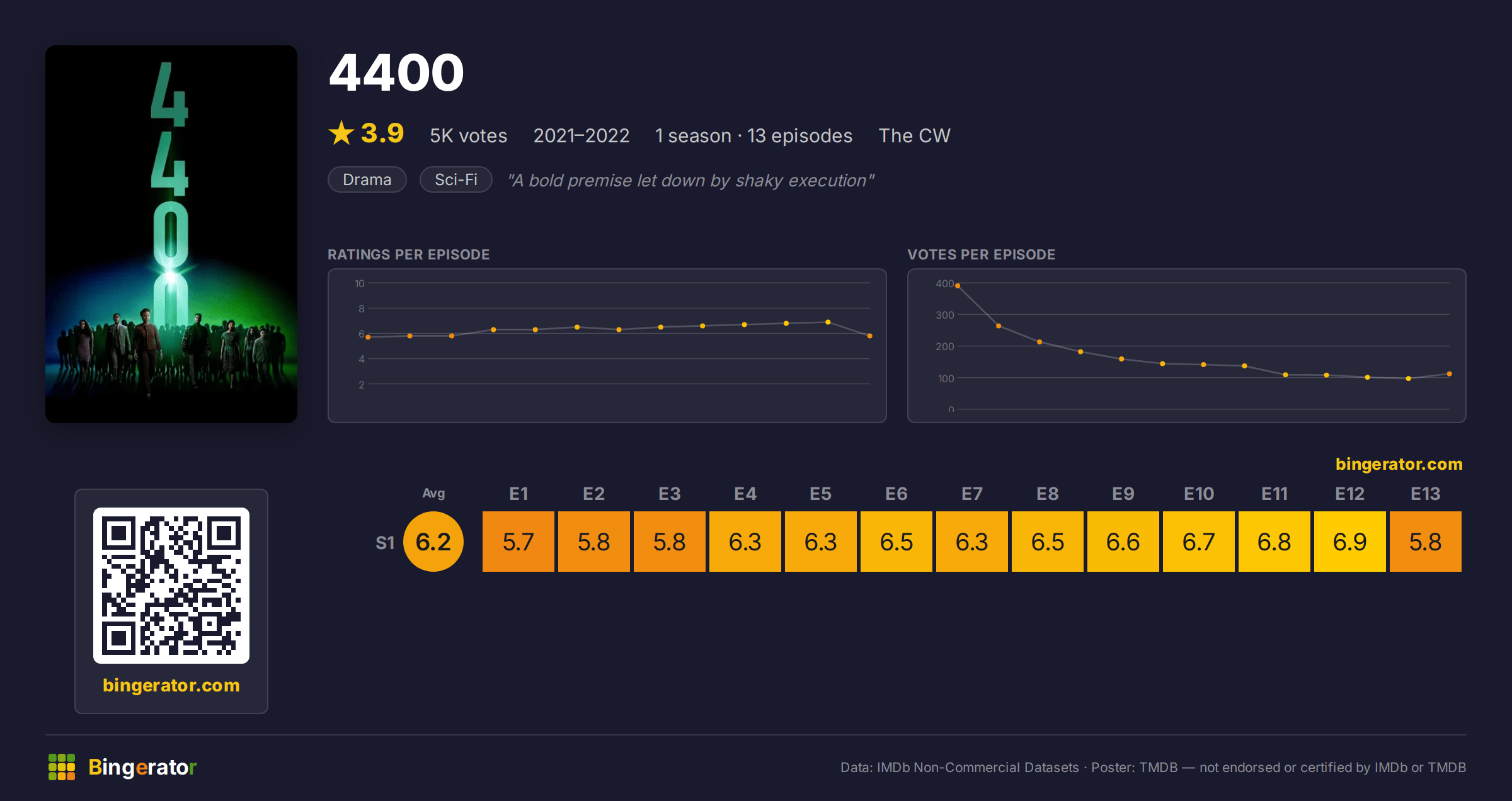Select the S1 average 6.2 circle
Viewport: 1512px width, 801px height.
coord(433,542)
